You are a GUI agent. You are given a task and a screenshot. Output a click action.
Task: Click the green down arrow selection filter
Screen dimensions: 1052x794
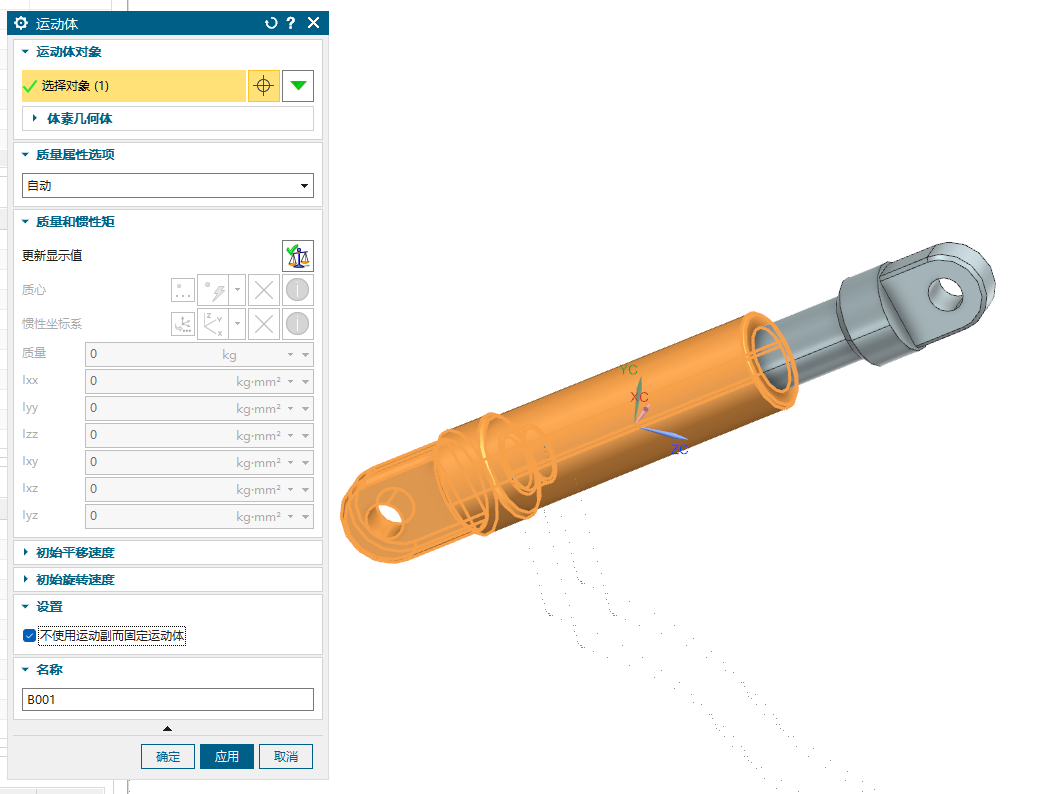point(298,86)
